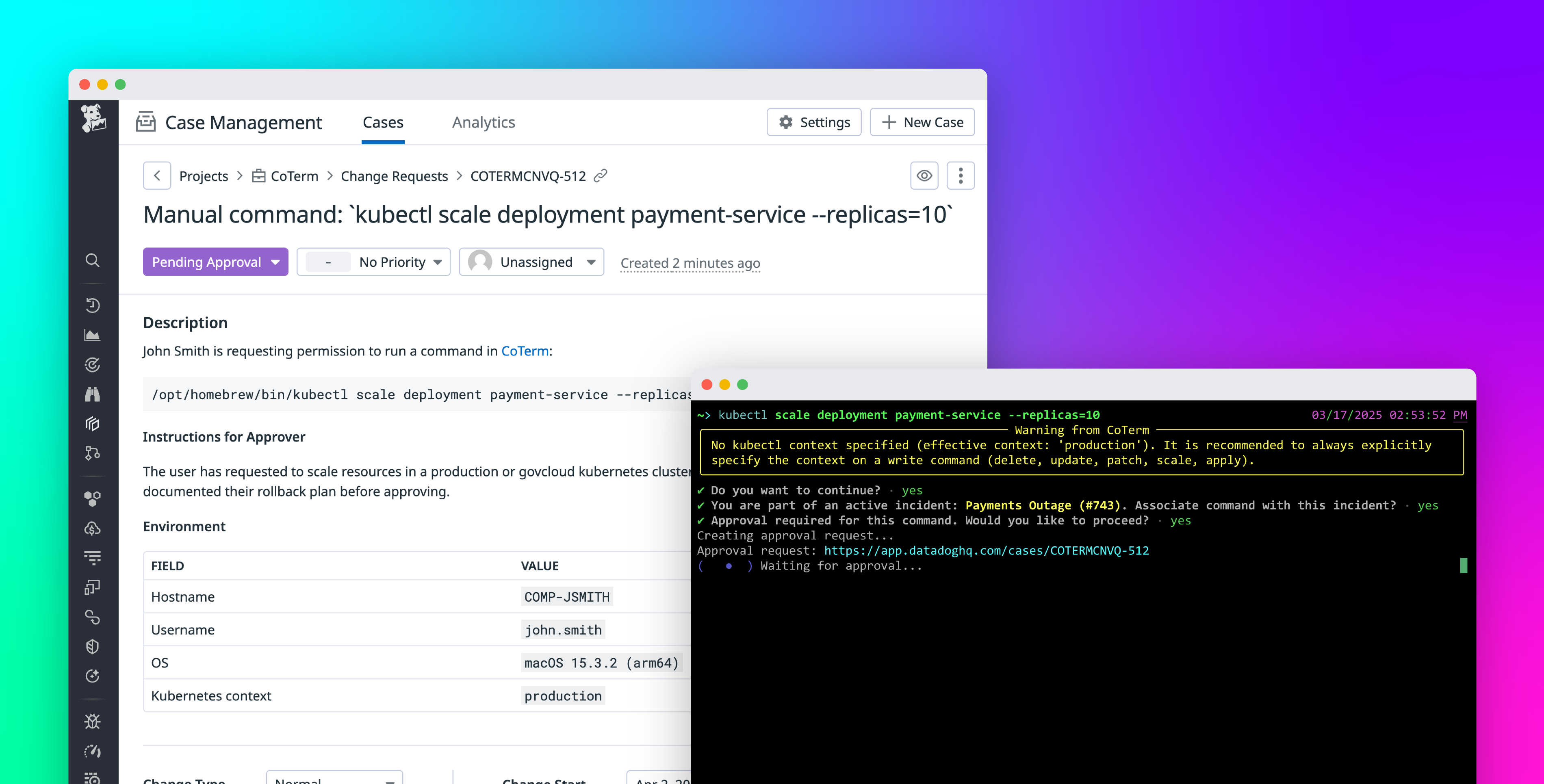Follow the CoTerm link in the description

(525, 351)
